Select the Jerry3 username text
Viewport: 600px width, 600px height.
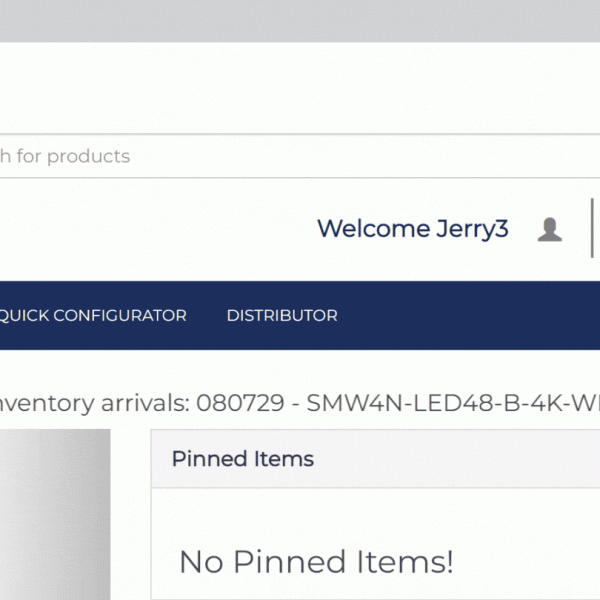coord(472,229)
